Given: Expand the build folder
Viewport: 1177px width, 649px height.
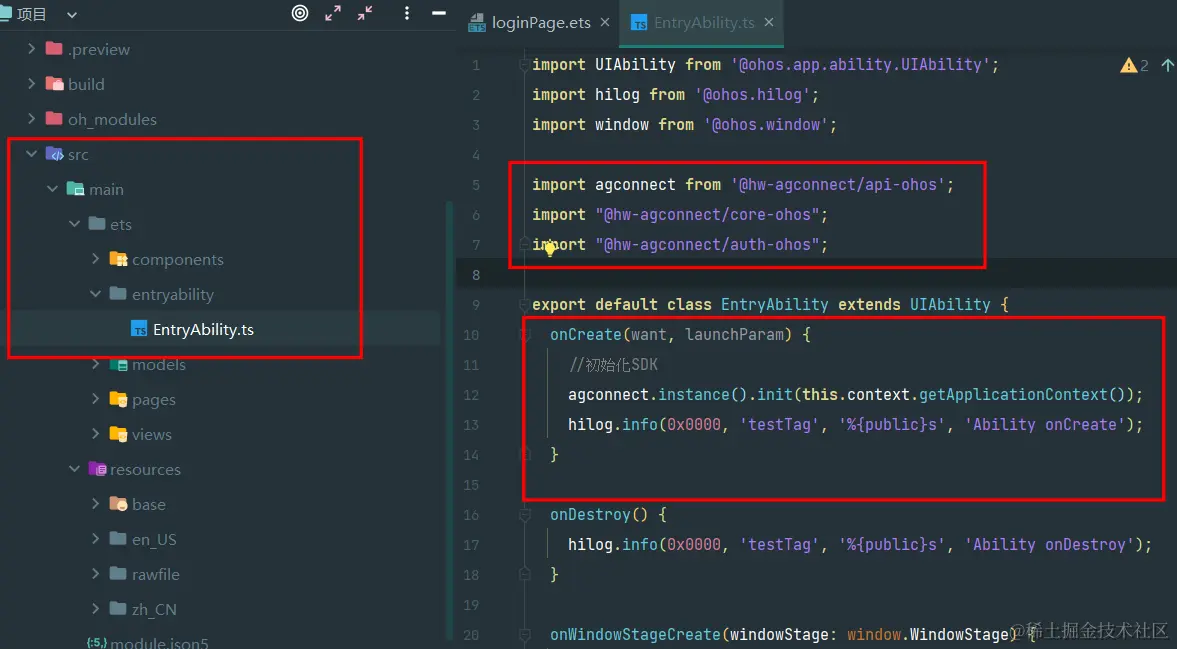Looking at the screenshot, I should [x=32, y=84].
